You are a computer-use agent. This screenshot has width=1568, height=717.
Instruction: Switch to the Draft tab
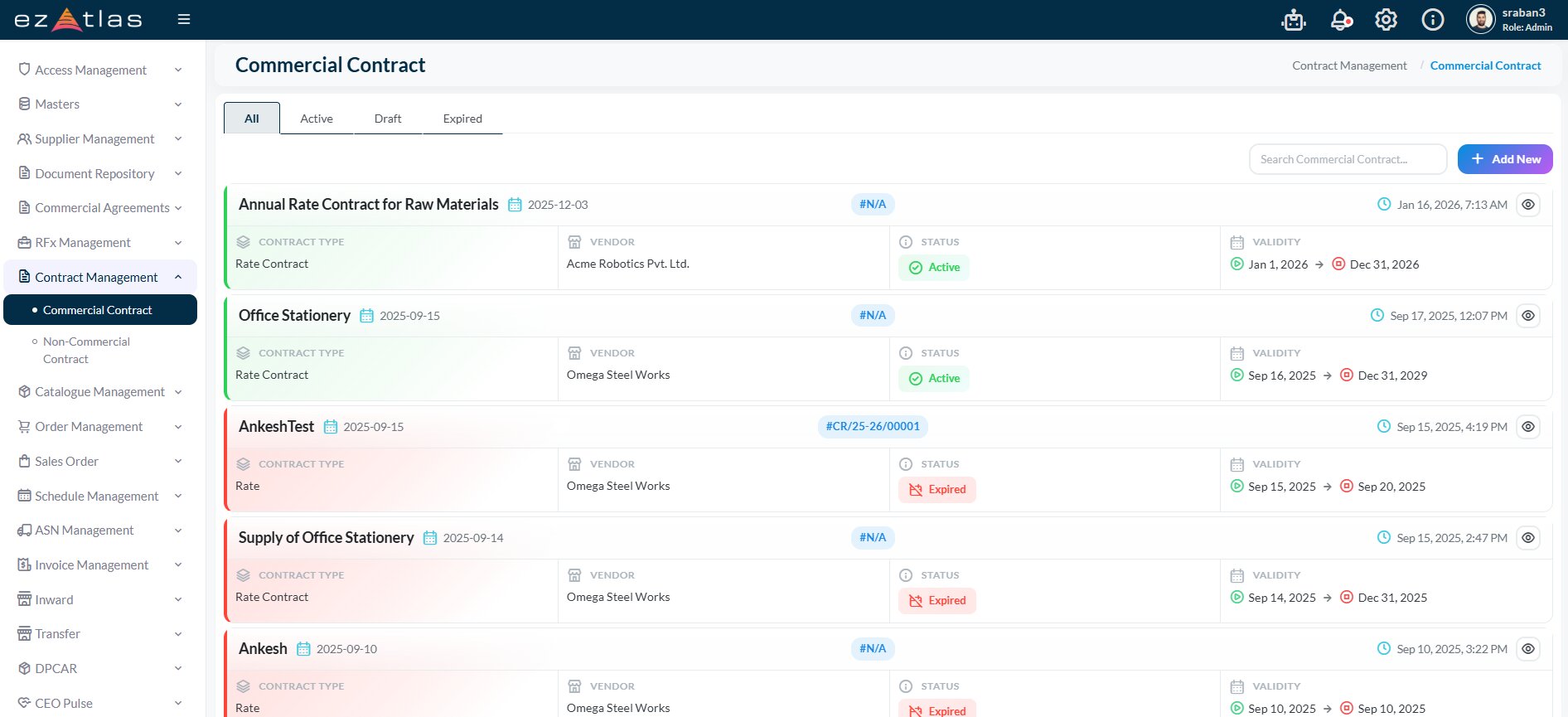point(387,119)
